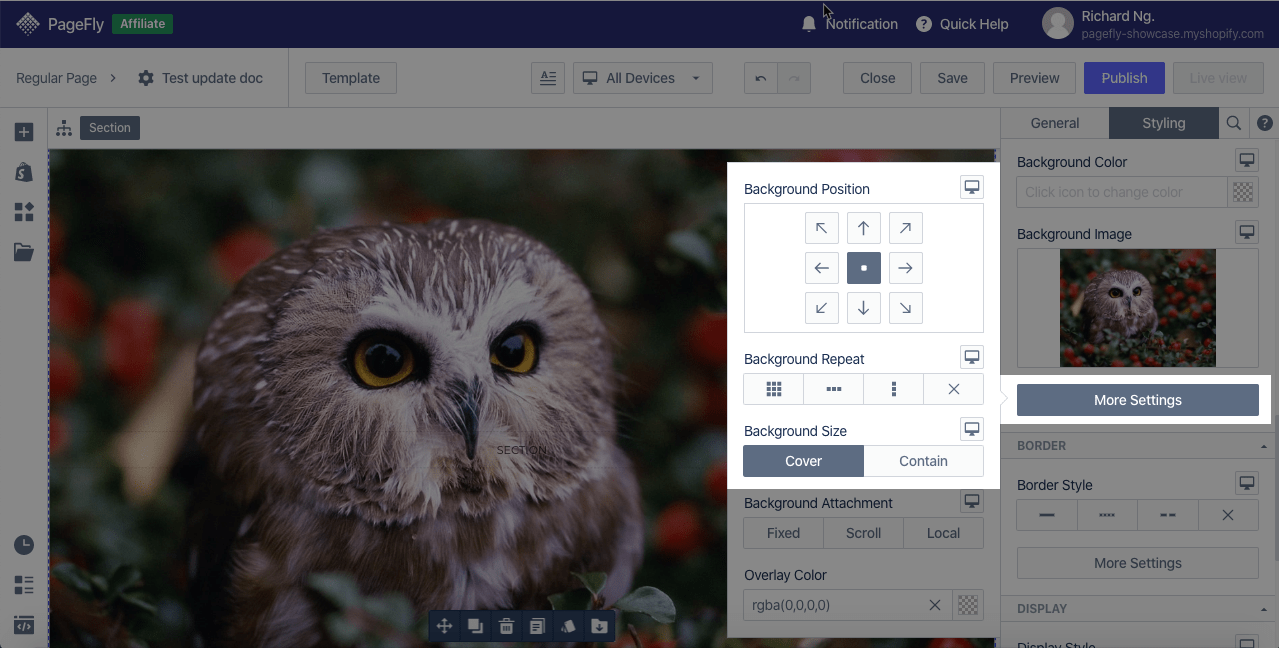This screenshot has width=1279, height=648.
Task: Set background position to center right
Action: tap(905, 268)
